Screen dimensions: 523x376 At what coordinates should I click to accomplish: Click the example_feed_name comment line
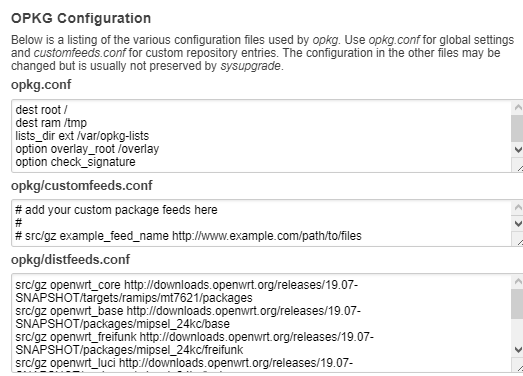[x=188, y=236]
